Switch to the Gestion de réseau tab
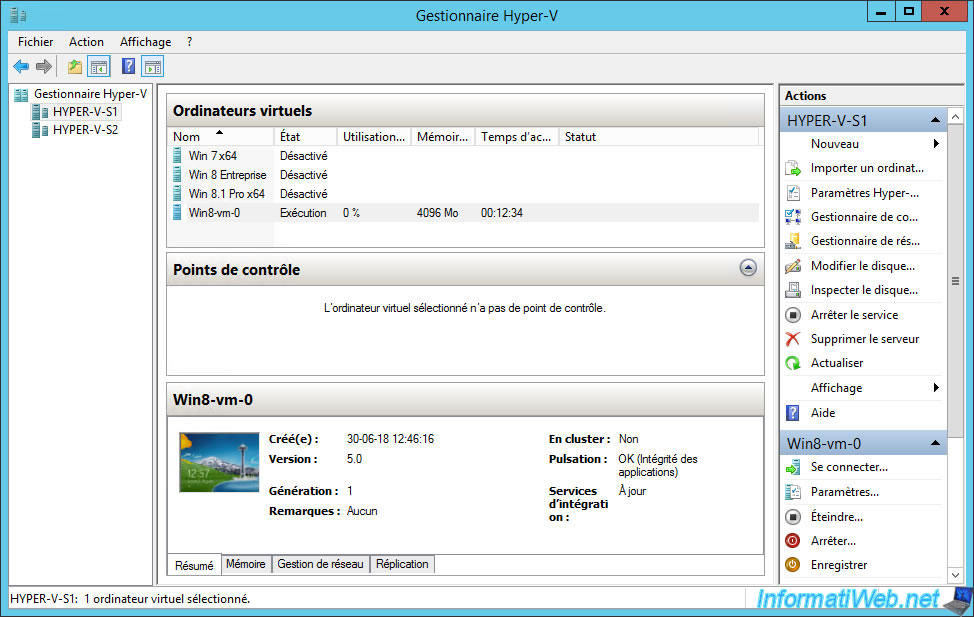 tap(320, 564)
